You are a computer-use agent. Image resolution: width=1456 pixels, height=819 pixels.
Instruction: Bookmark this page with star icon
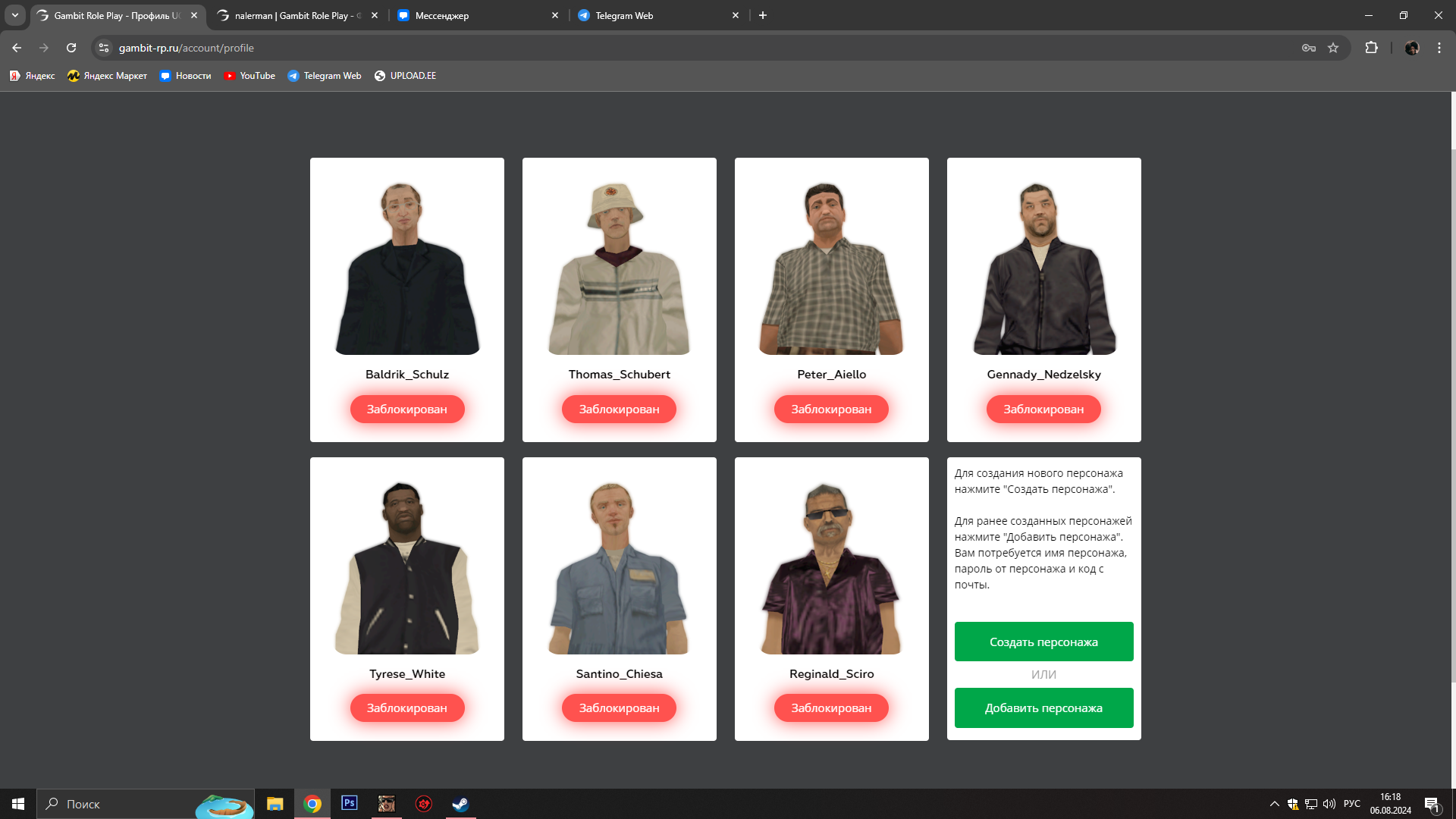pyautogui.click(x=1333, y=48)
